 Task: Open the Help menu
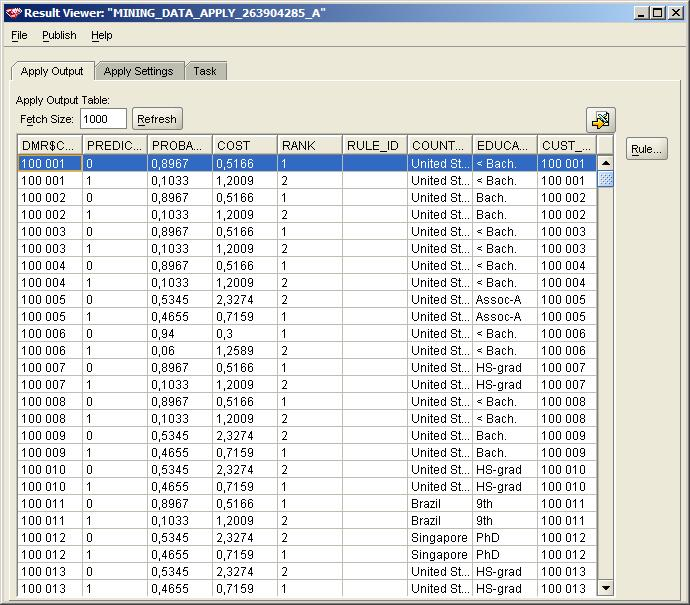[102, 35]
